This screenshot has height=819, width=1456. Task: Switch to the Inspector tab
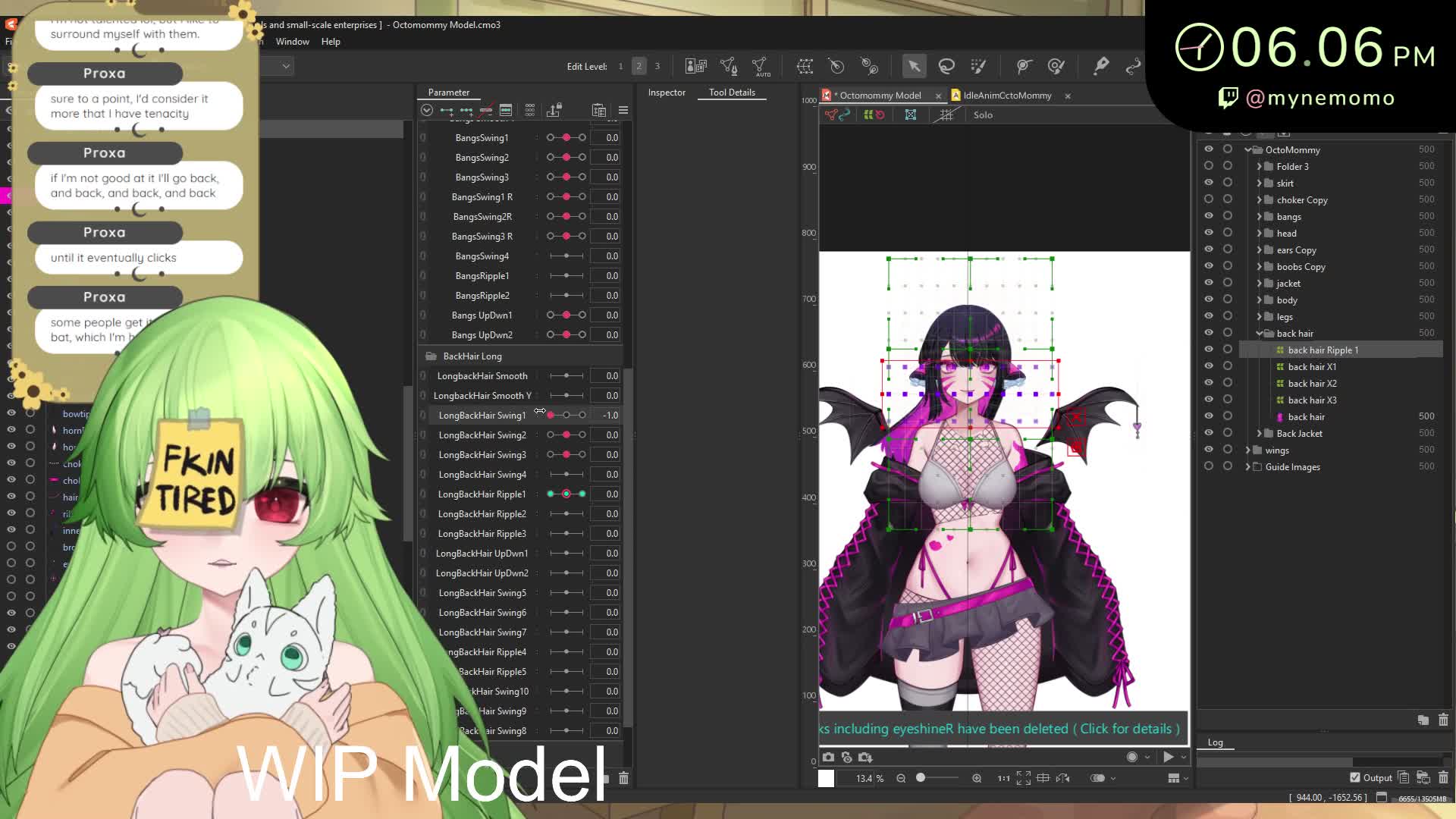[x=667, y=93]
